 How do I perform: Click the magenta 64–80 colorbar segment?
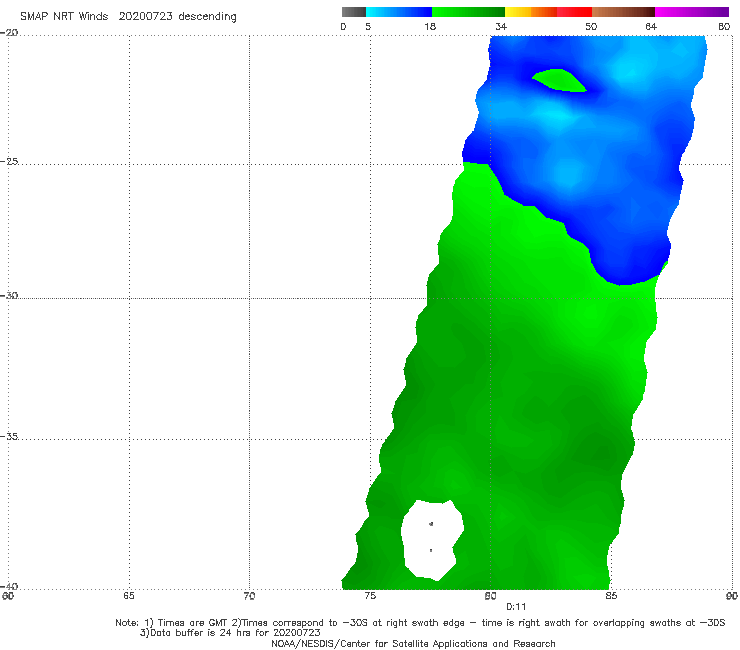(x=692, y=12)
